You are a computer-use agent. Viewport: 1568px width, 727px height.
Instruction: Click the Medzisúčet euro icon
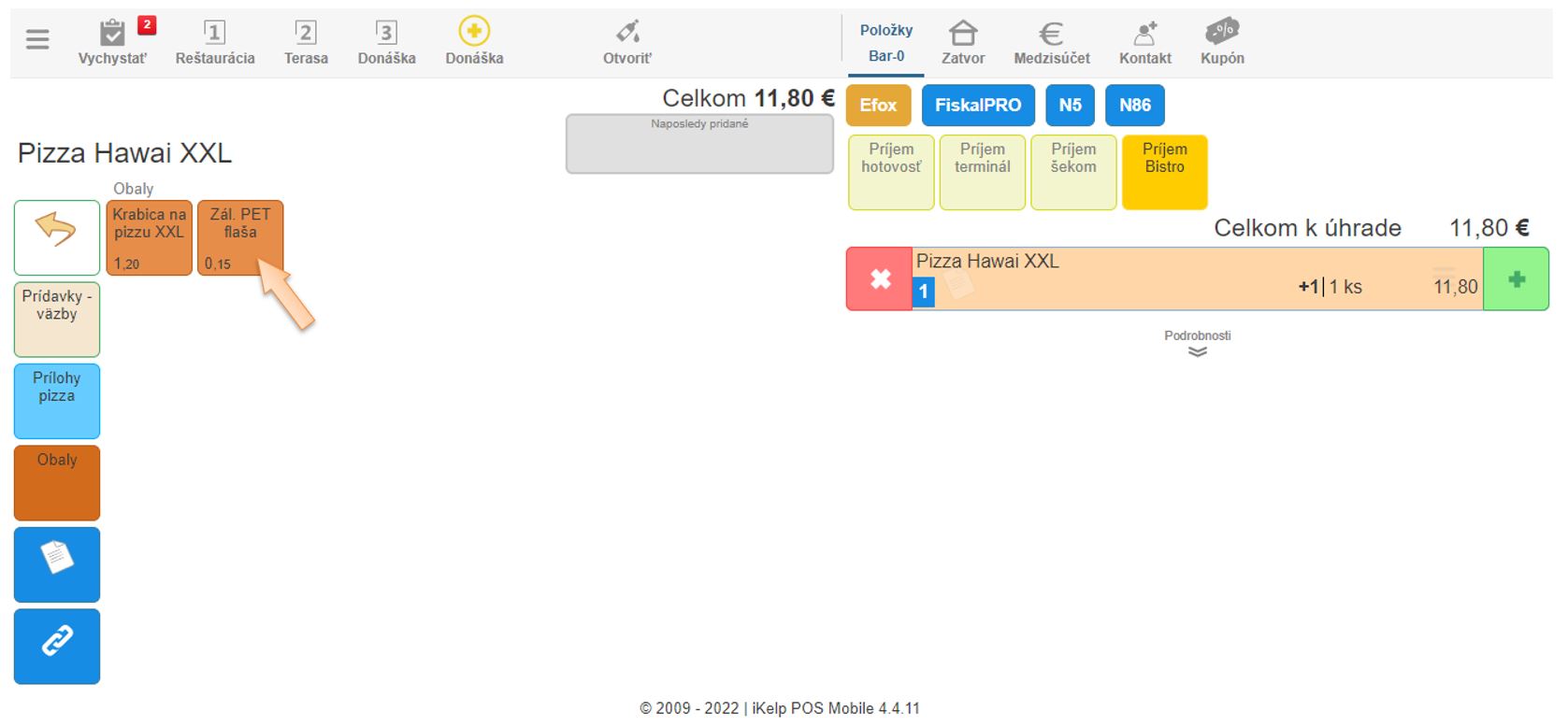(x=1051, y=35)
